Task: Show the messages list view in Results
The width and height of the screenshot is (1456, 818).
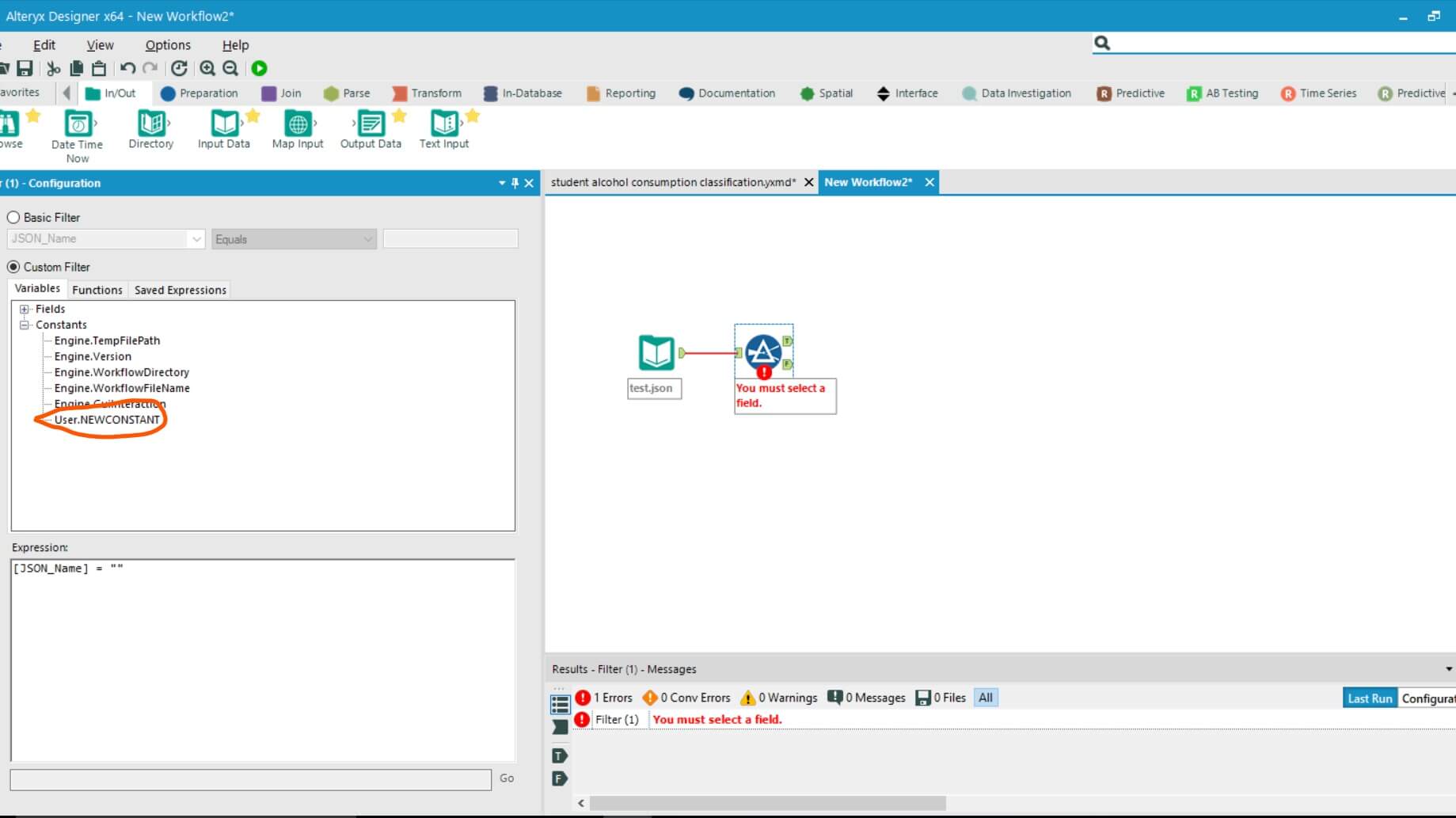Action: click(x=561, y=704)
